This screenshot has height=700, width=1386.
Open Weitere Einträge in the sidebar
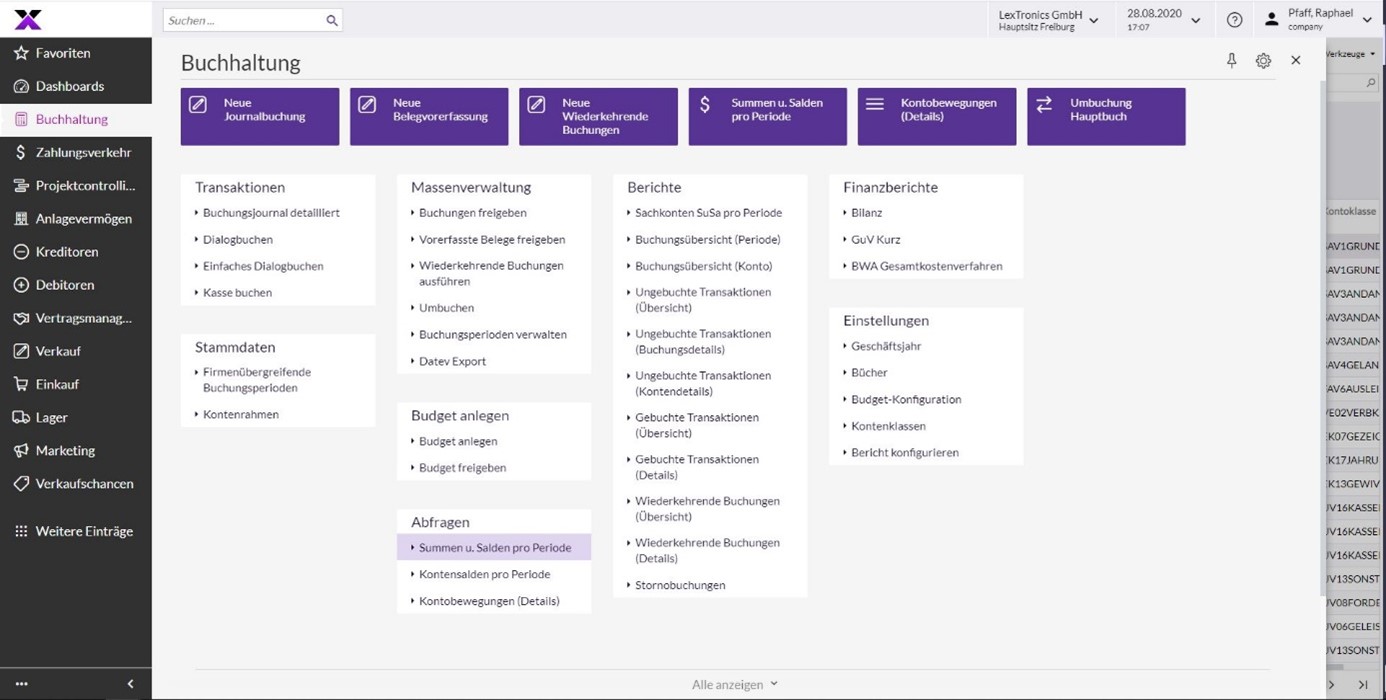tap(84, 531)
